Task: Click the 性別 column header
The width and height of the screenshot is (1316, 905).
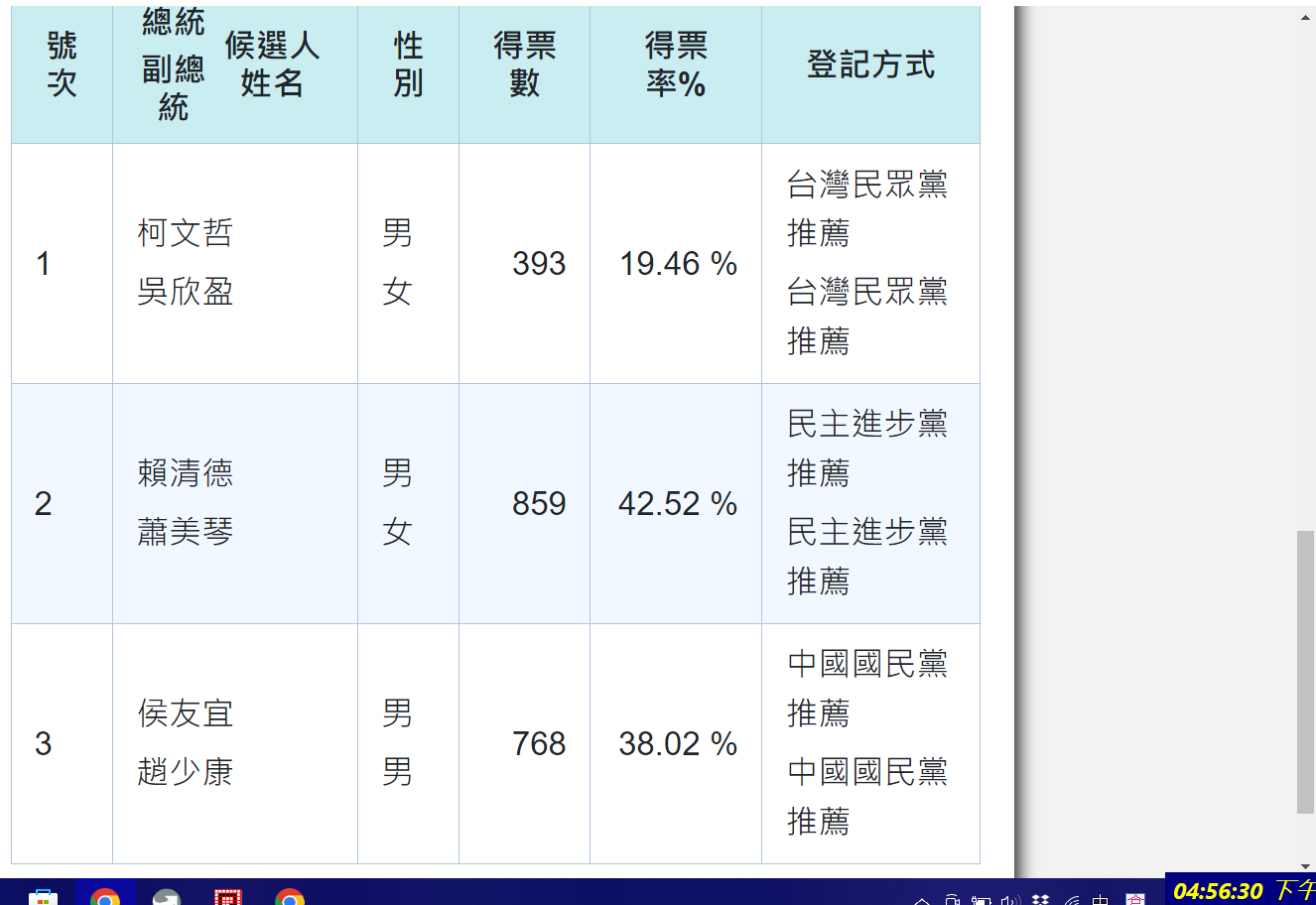Action: pos(408,65)
